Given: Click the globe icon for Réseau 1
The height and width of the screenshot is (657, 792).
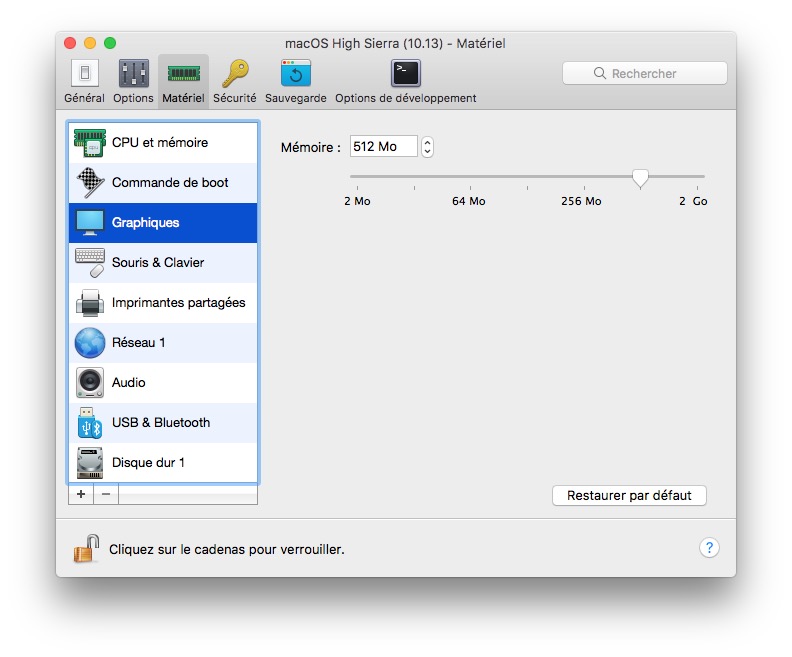Looking at the screenshot, I should point(90,342).
